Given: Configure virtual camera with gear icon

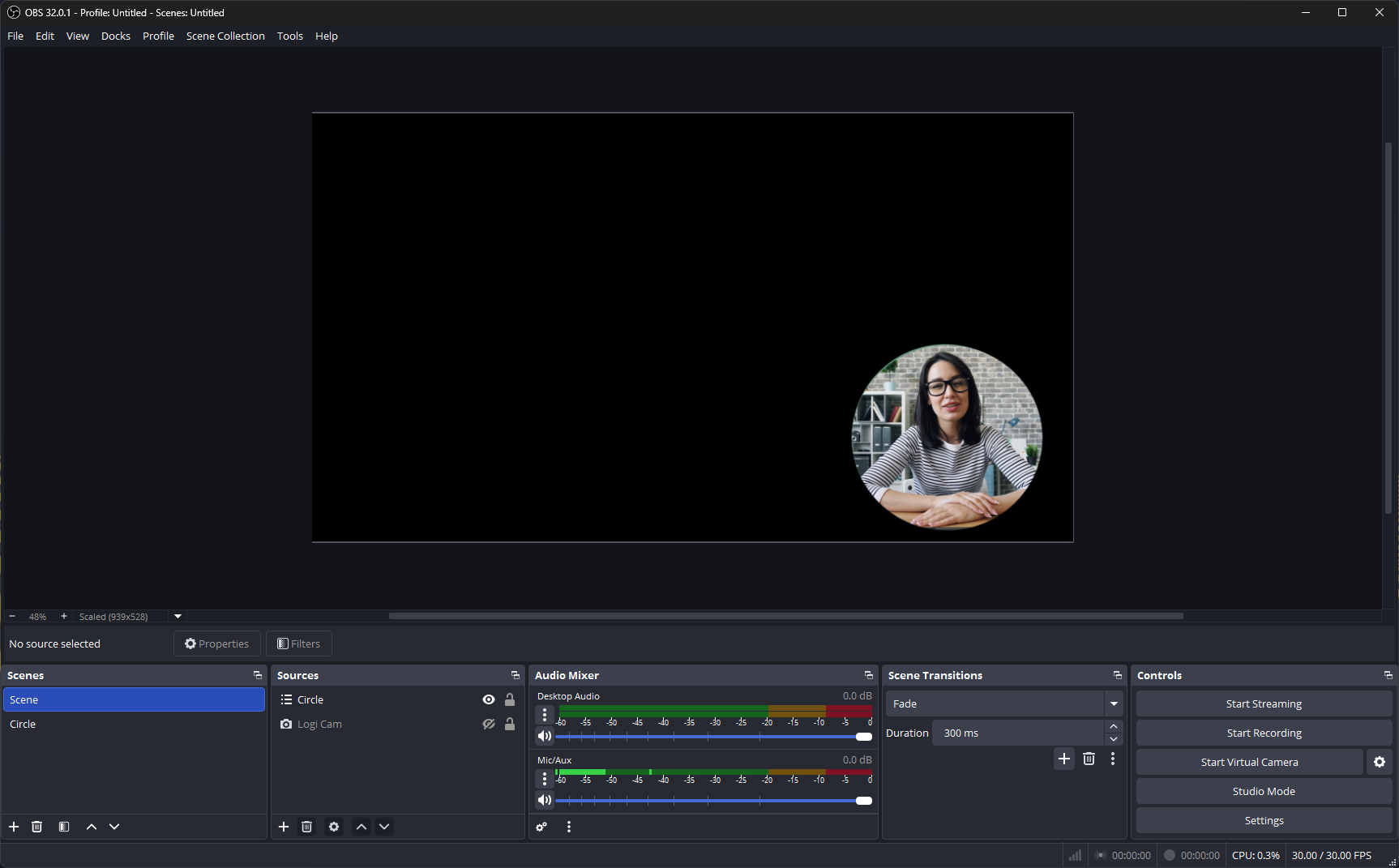Looking at the screenshot, I should pos(1380,762).
